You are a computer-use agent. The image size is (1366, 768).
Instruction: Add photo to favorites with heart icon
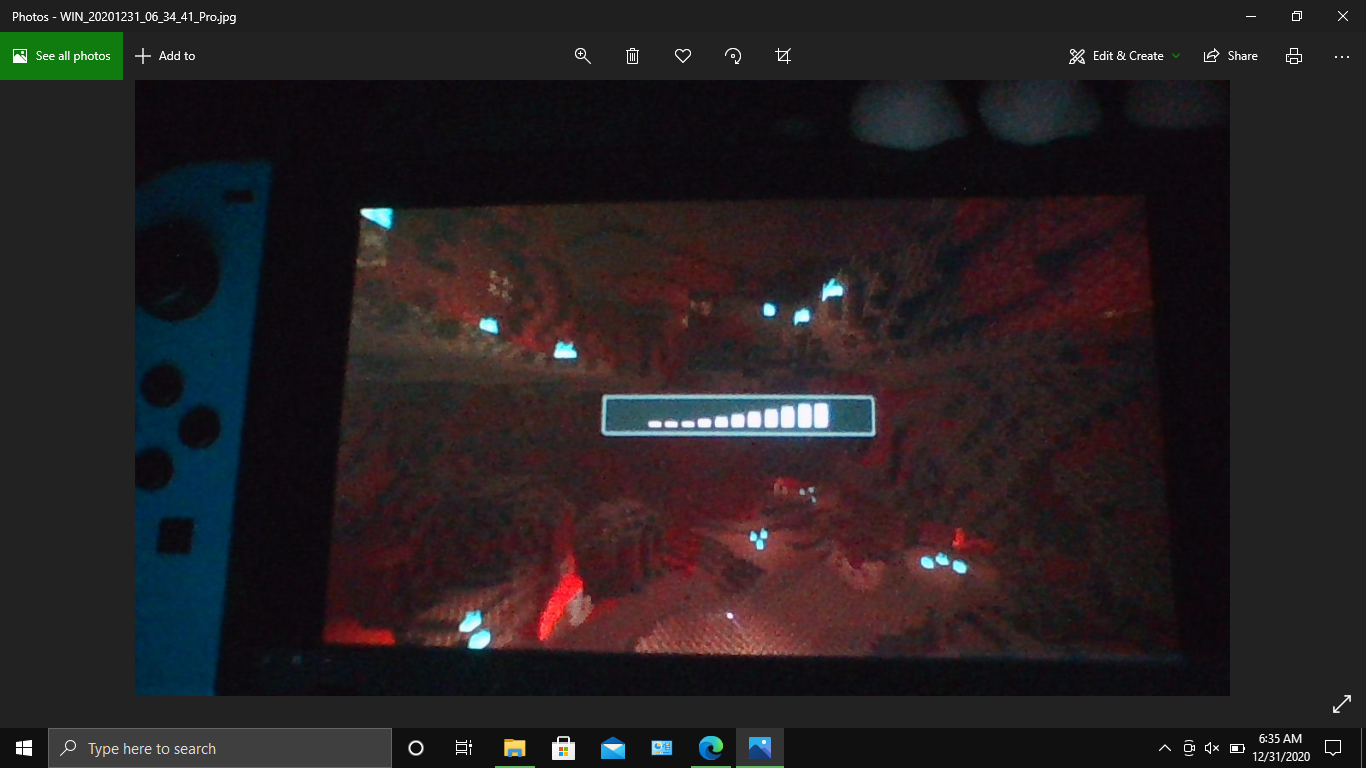(x=683, y=56)
